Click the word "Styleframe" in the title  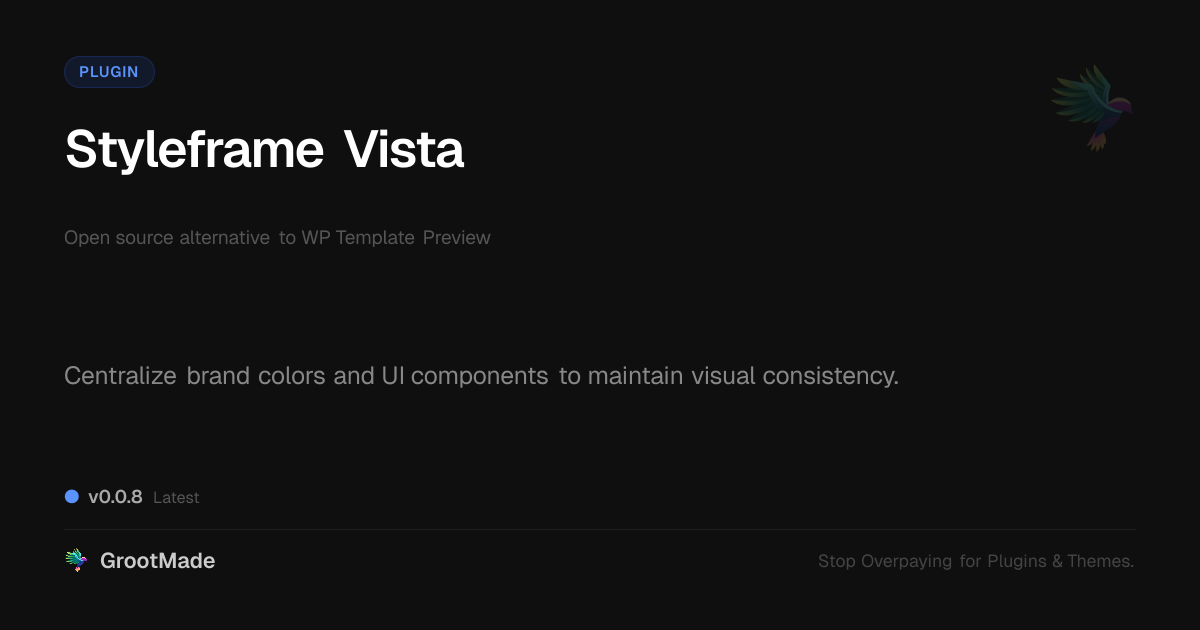tap(194, 150)
